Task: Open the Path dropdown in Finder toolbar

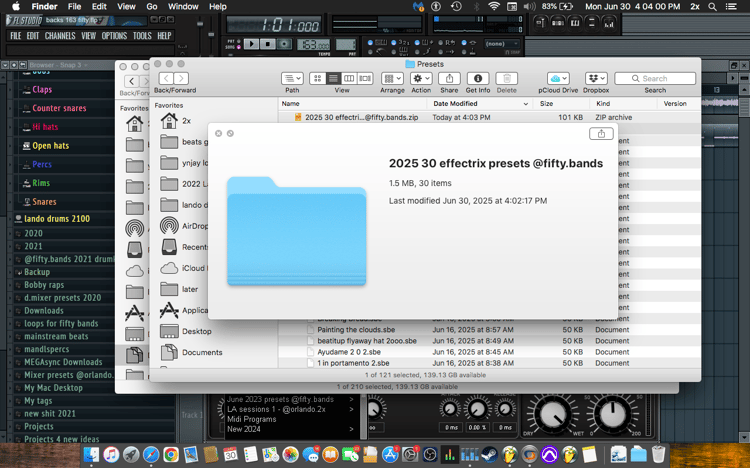Action: 292,78
